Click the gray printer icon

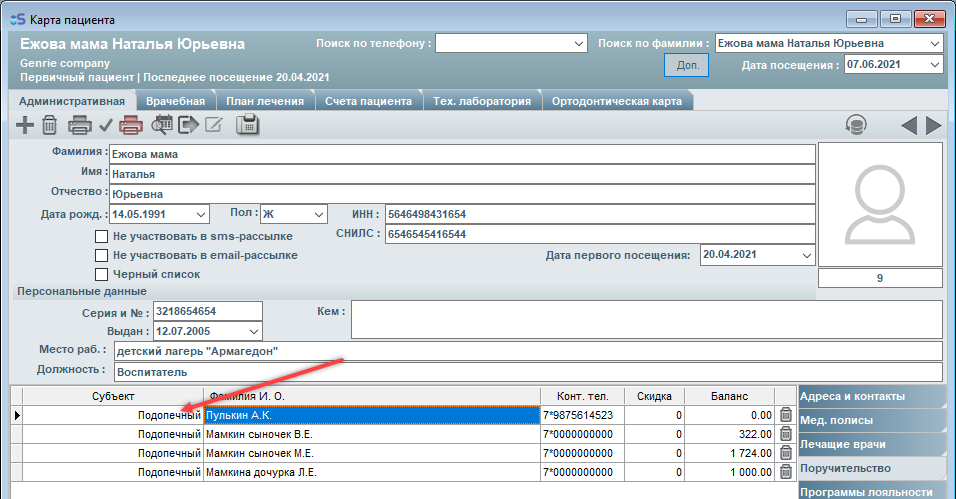(x=80, y=125)
